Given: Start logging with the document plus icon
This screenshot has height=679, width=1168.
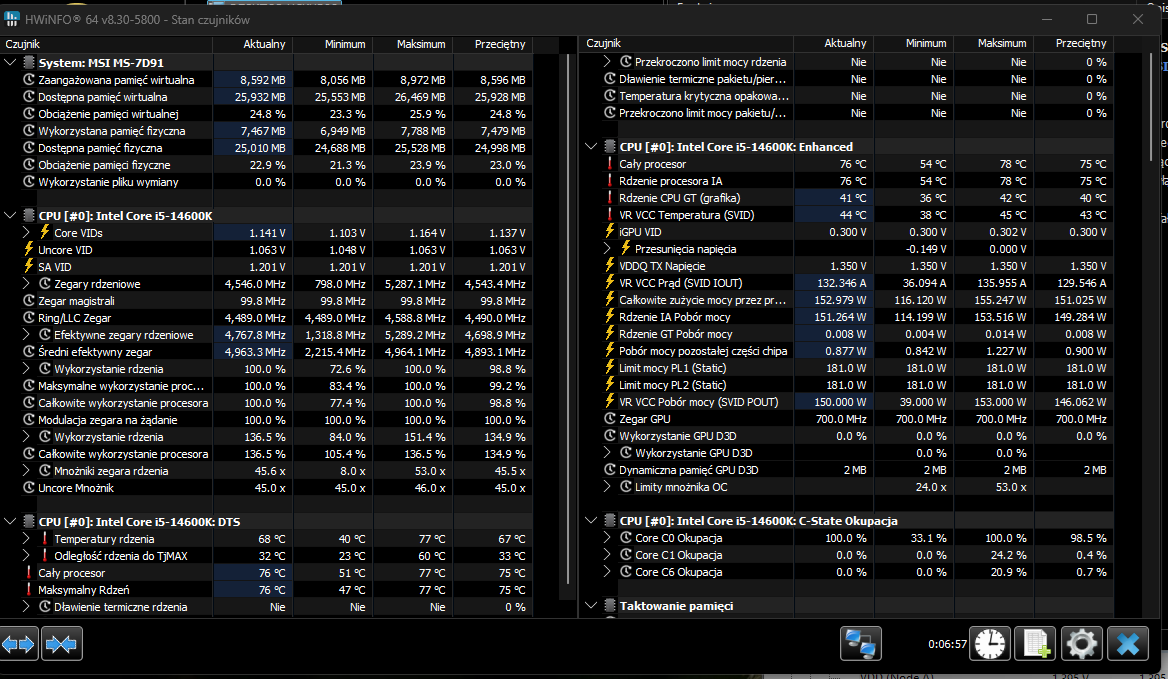Looking at the screenshot, I should tap(1035, 645).
